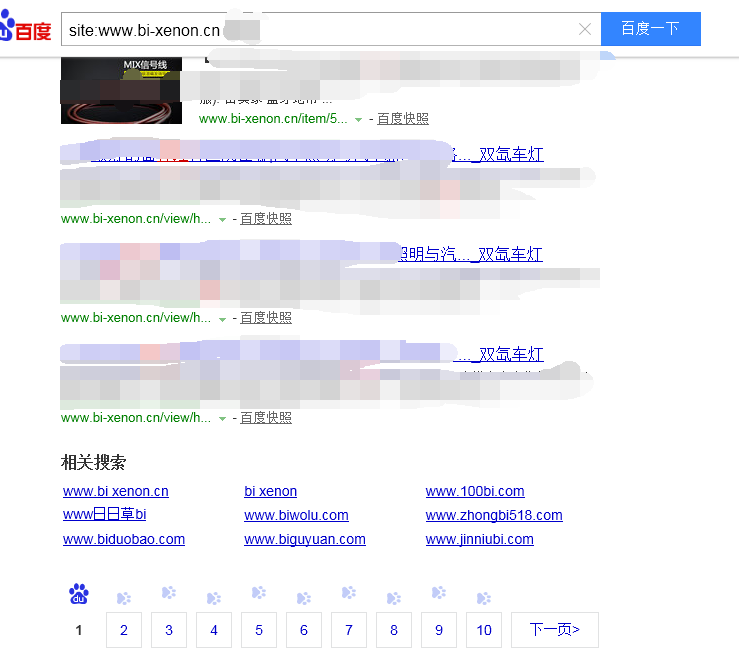This screenshot has width=739, height=653.
Task: Click the paw icon above page 2
Action: 124,598
